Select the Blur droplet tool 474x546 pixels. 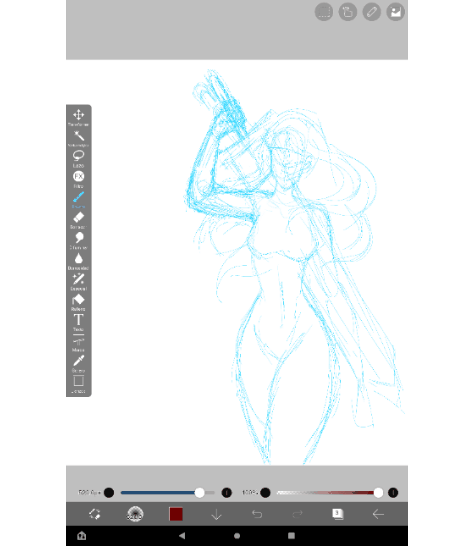tap(78, 261)
